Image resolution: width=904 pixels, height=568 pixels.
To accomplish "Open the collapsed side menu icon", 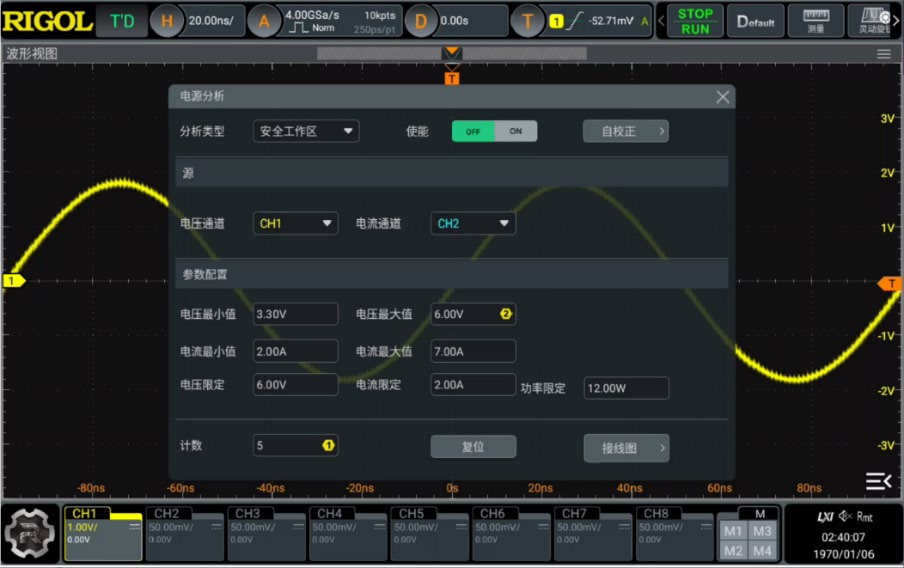I will pyautogui.click(x=879, y=481).
